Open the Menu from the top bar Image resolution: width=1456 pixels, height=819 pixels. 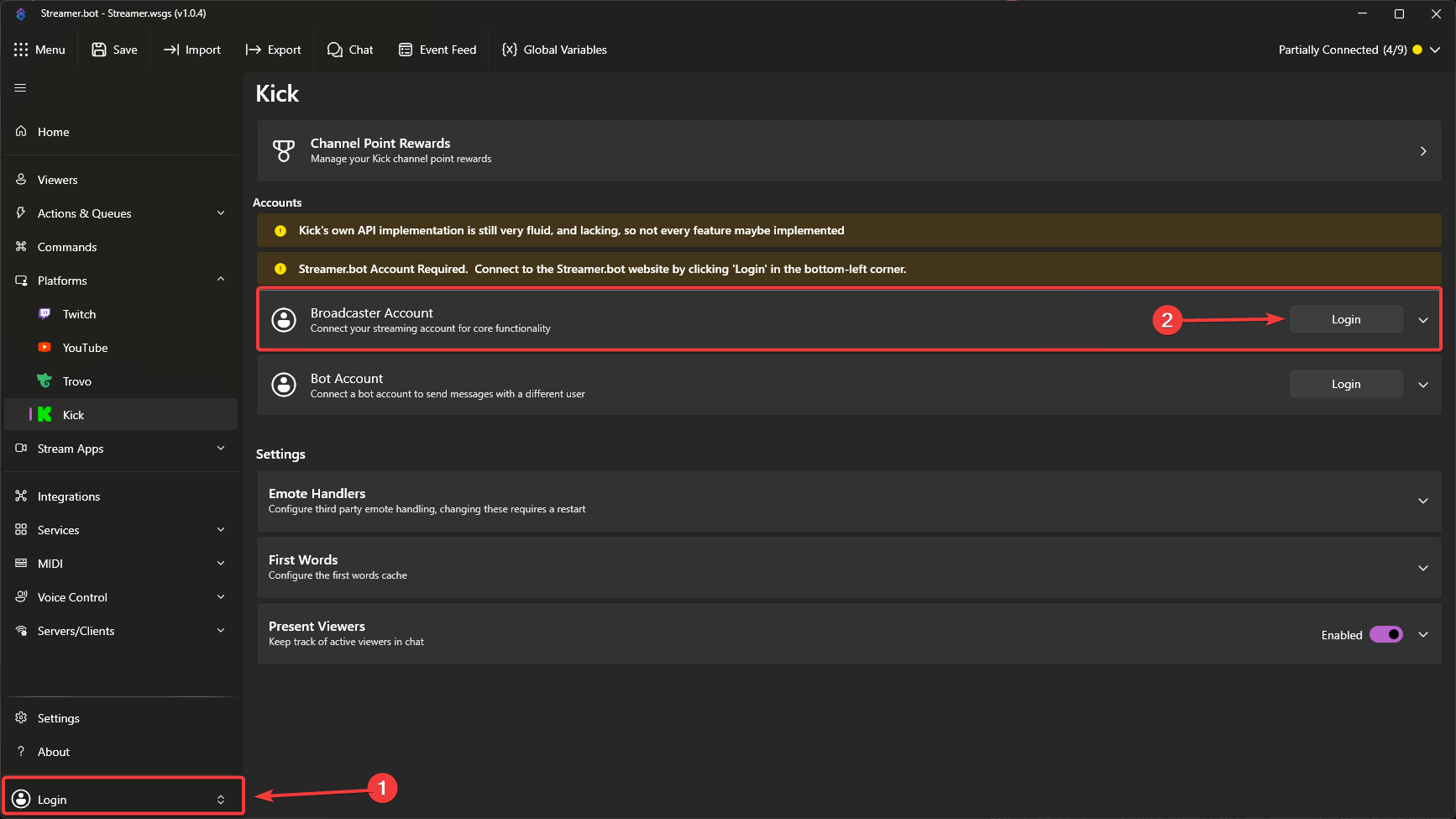coord(39,50)
